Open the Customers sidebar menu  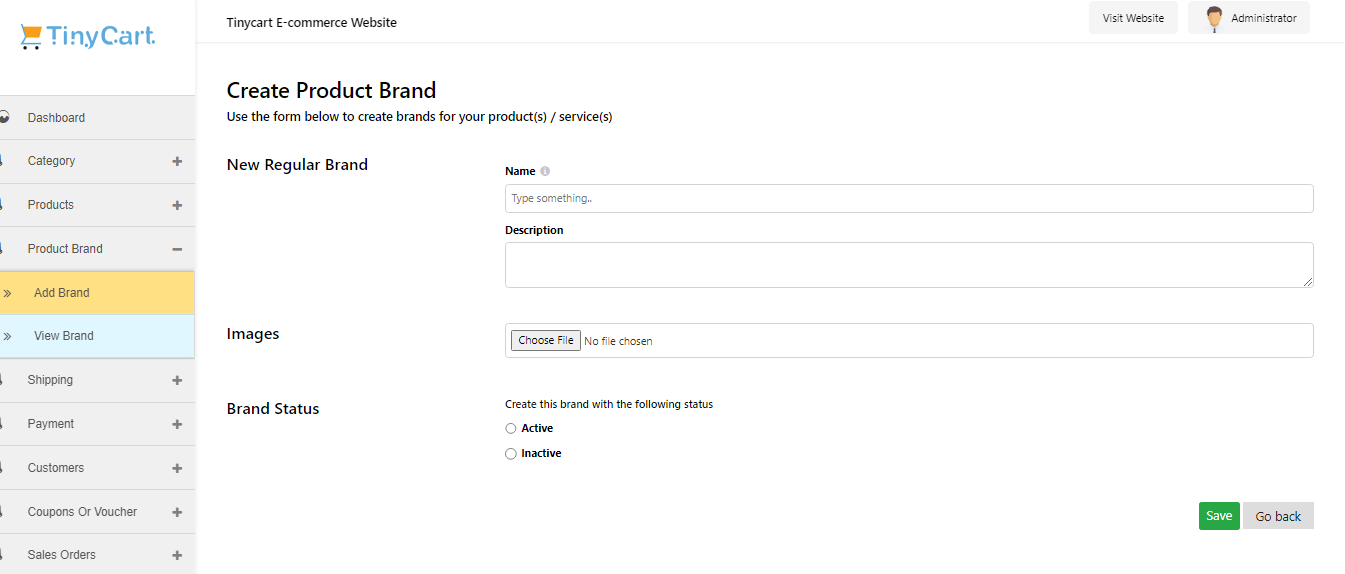[97, 468]
